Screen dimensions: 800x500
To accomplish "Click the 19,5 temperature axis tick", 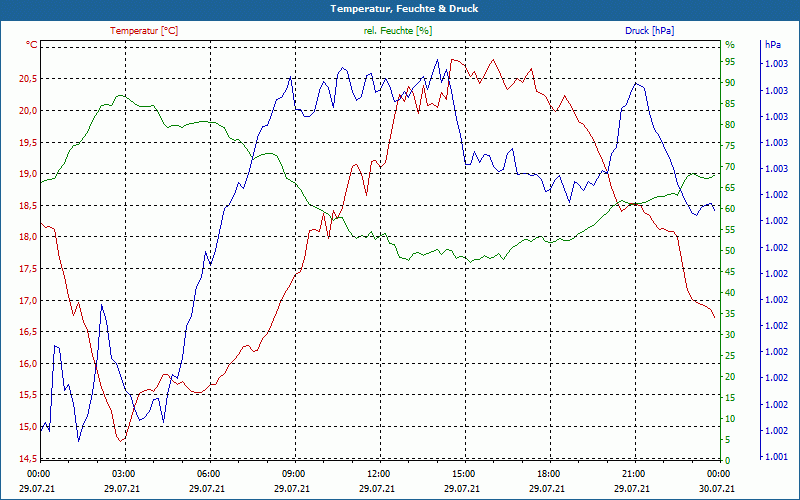I will click(29, 142).
